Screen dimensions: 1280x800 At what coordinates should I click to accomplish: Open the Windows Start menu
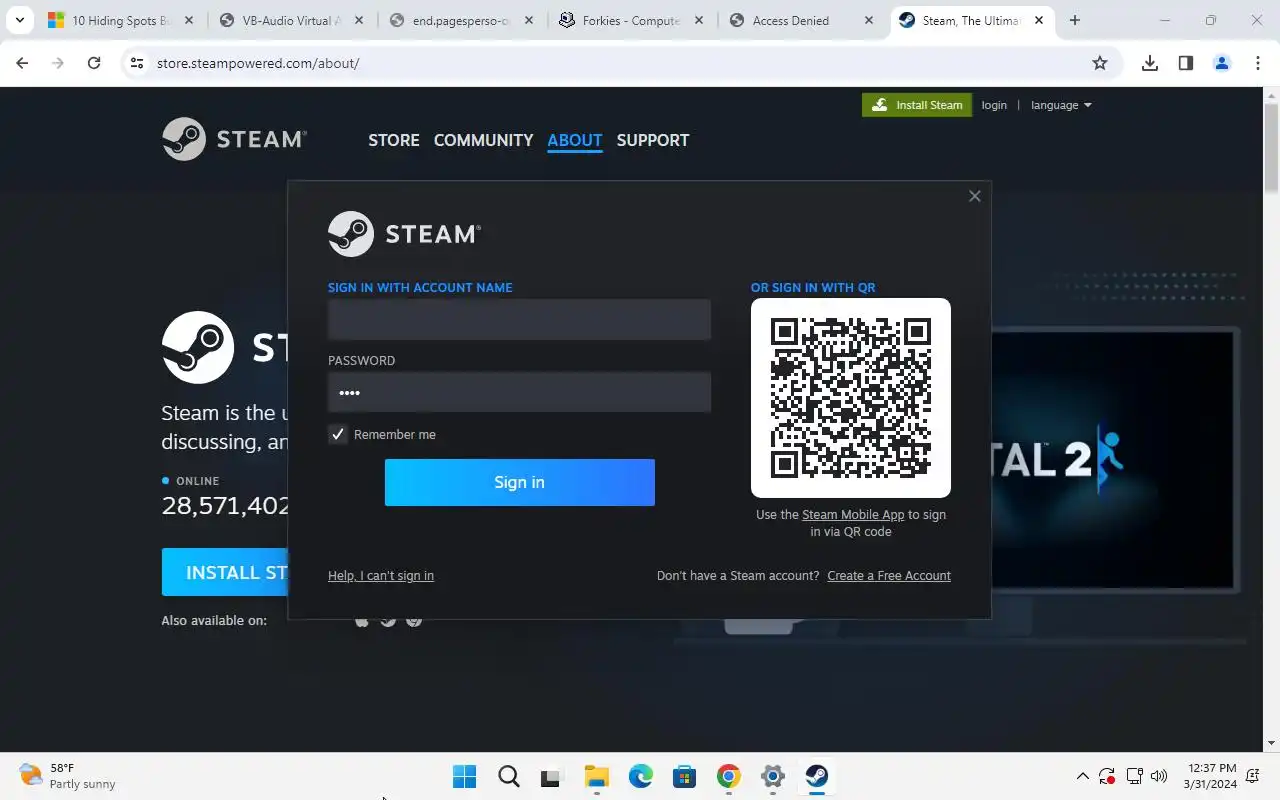[465, 776]
